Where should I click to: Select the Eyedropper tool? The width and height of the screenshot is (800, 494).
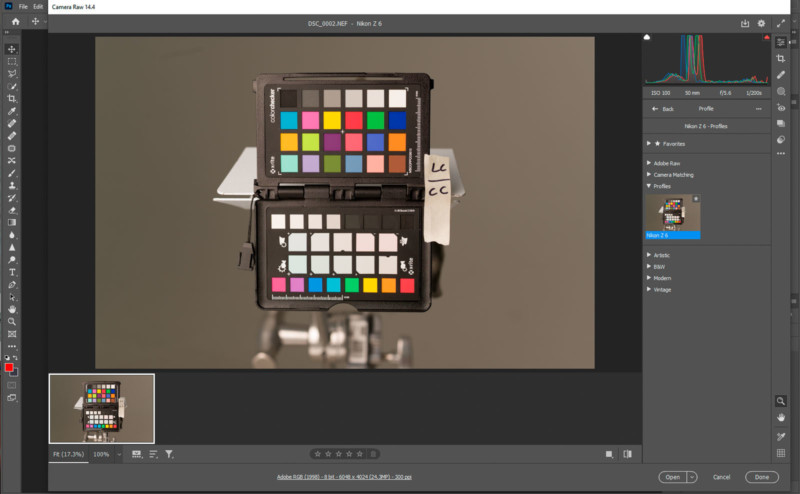coord(12,111)
